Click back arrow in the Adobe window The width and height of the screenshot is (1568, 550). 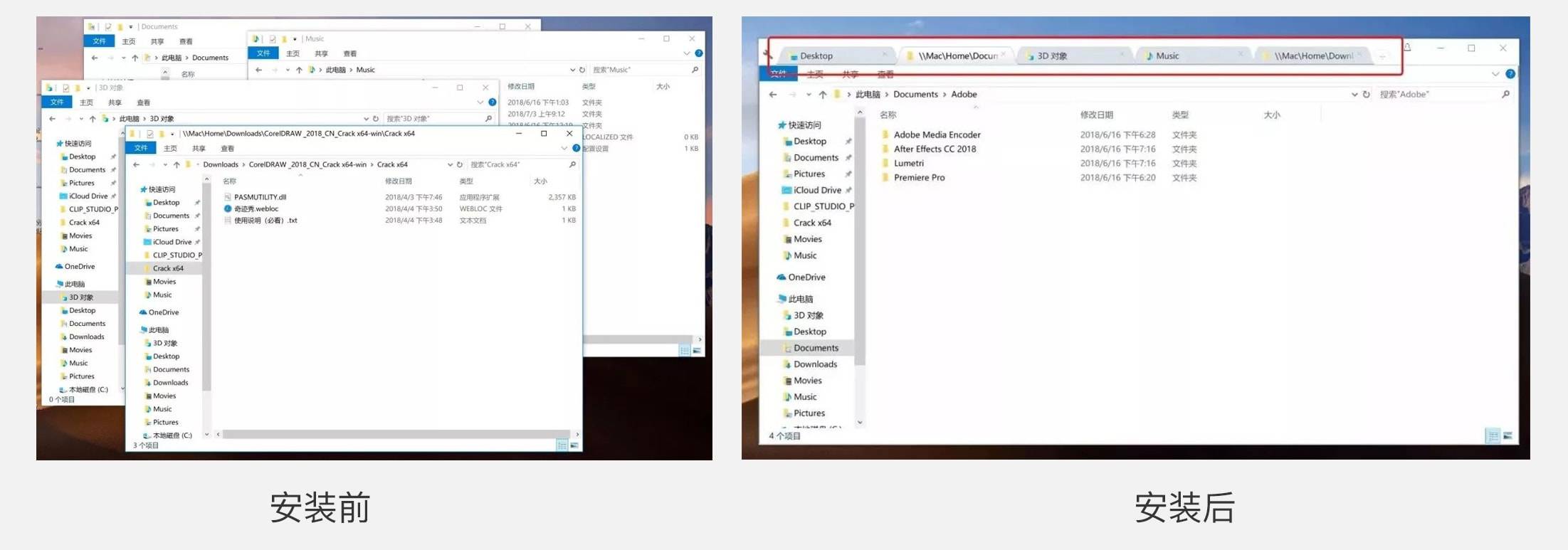pyautogui.click(x=773, y=94)
